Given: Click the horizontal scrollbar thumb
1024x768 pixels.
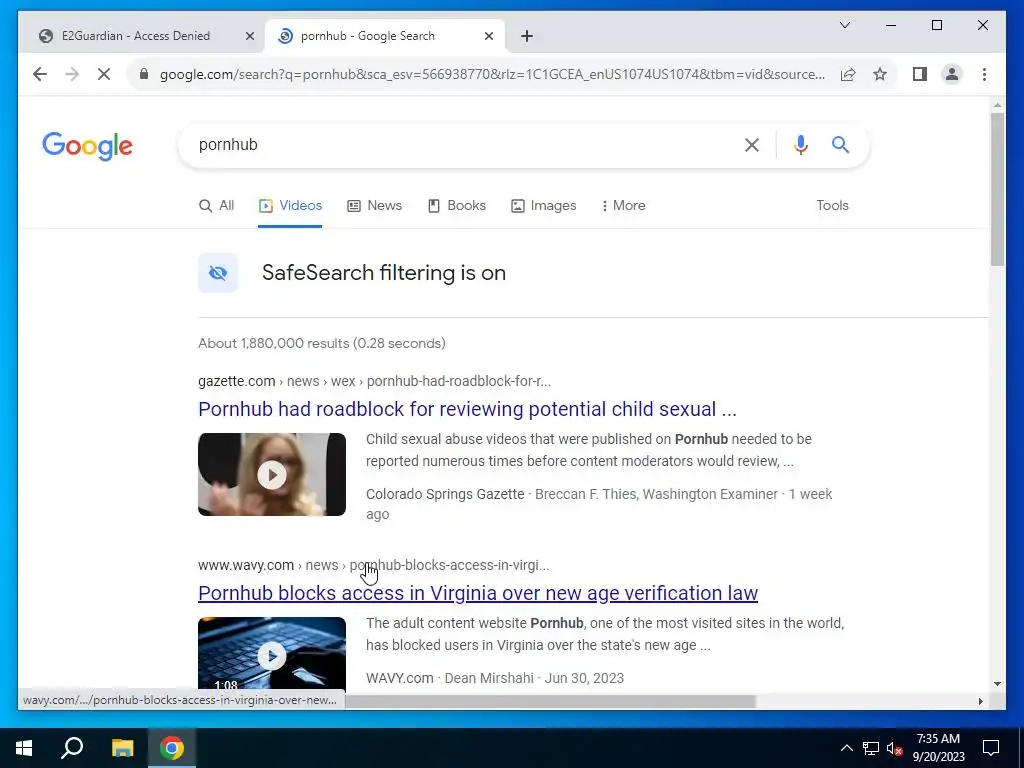Looking at the screenshot, I should (550, 701).
